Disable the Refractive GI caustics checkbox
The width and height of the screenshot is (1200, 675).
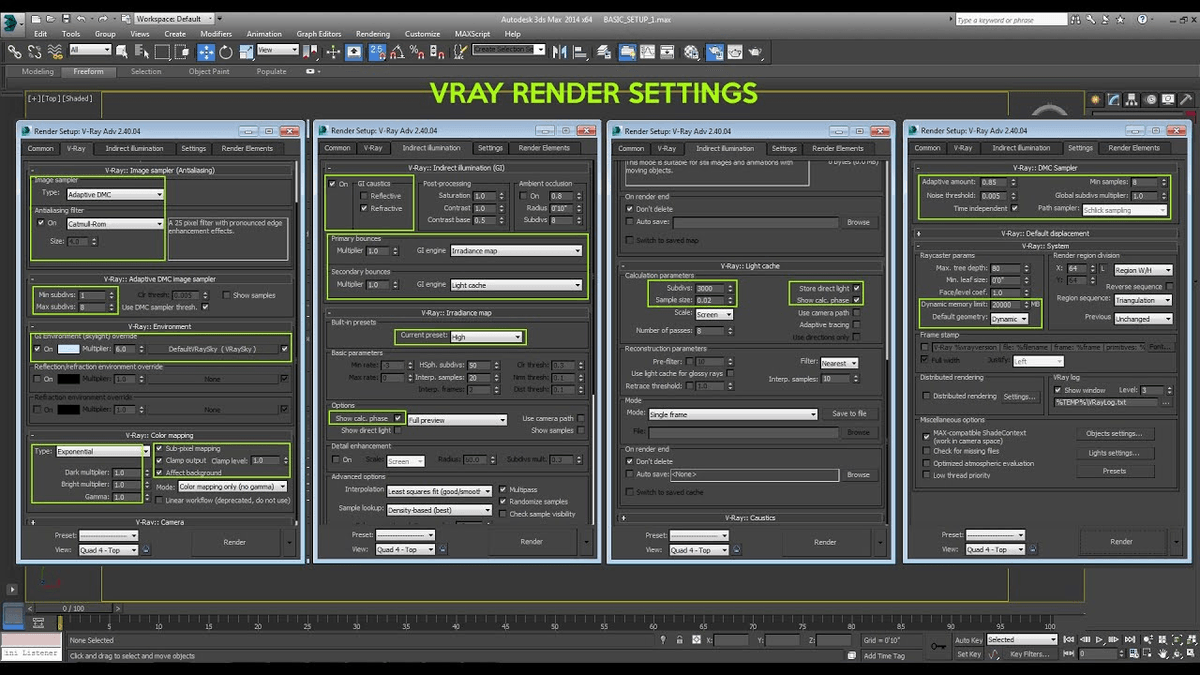point(365,208)
